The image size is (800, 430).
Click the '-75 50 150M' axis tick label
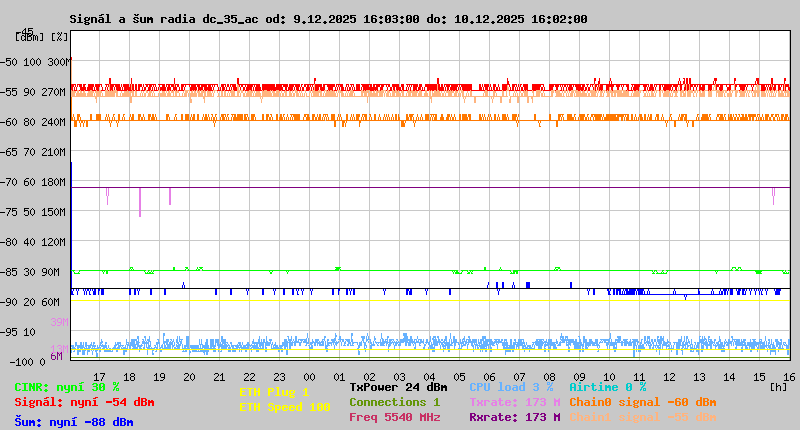(33, 212)
